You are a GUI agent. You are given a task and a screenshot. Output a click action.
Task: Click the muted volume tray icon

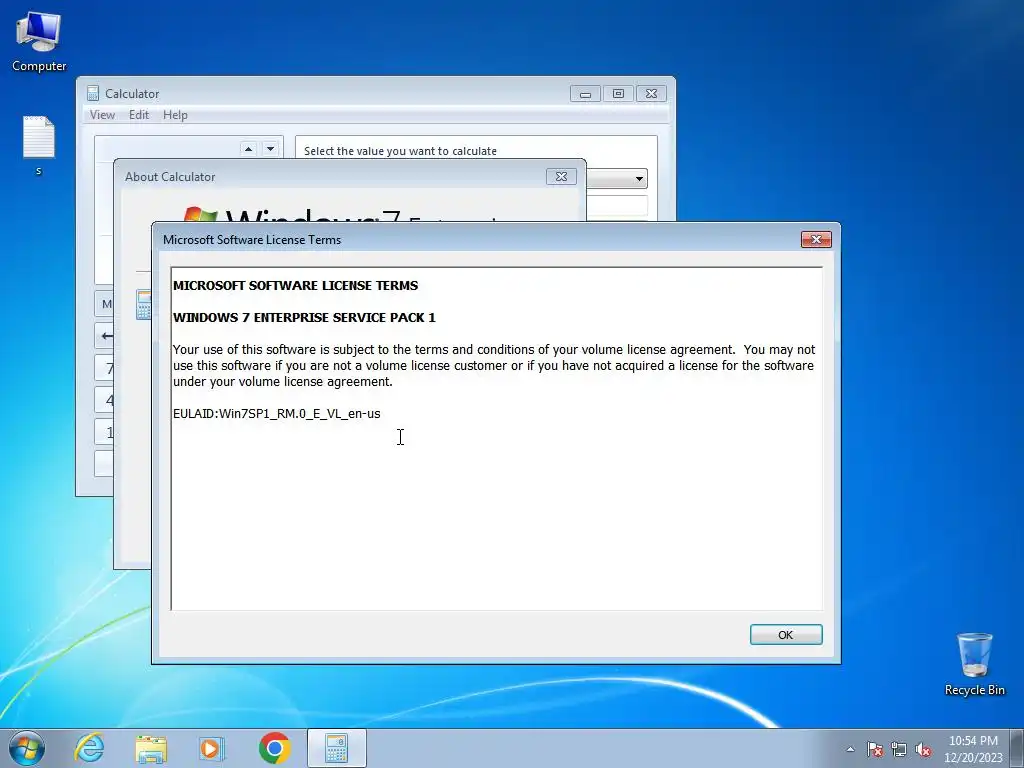923,749
